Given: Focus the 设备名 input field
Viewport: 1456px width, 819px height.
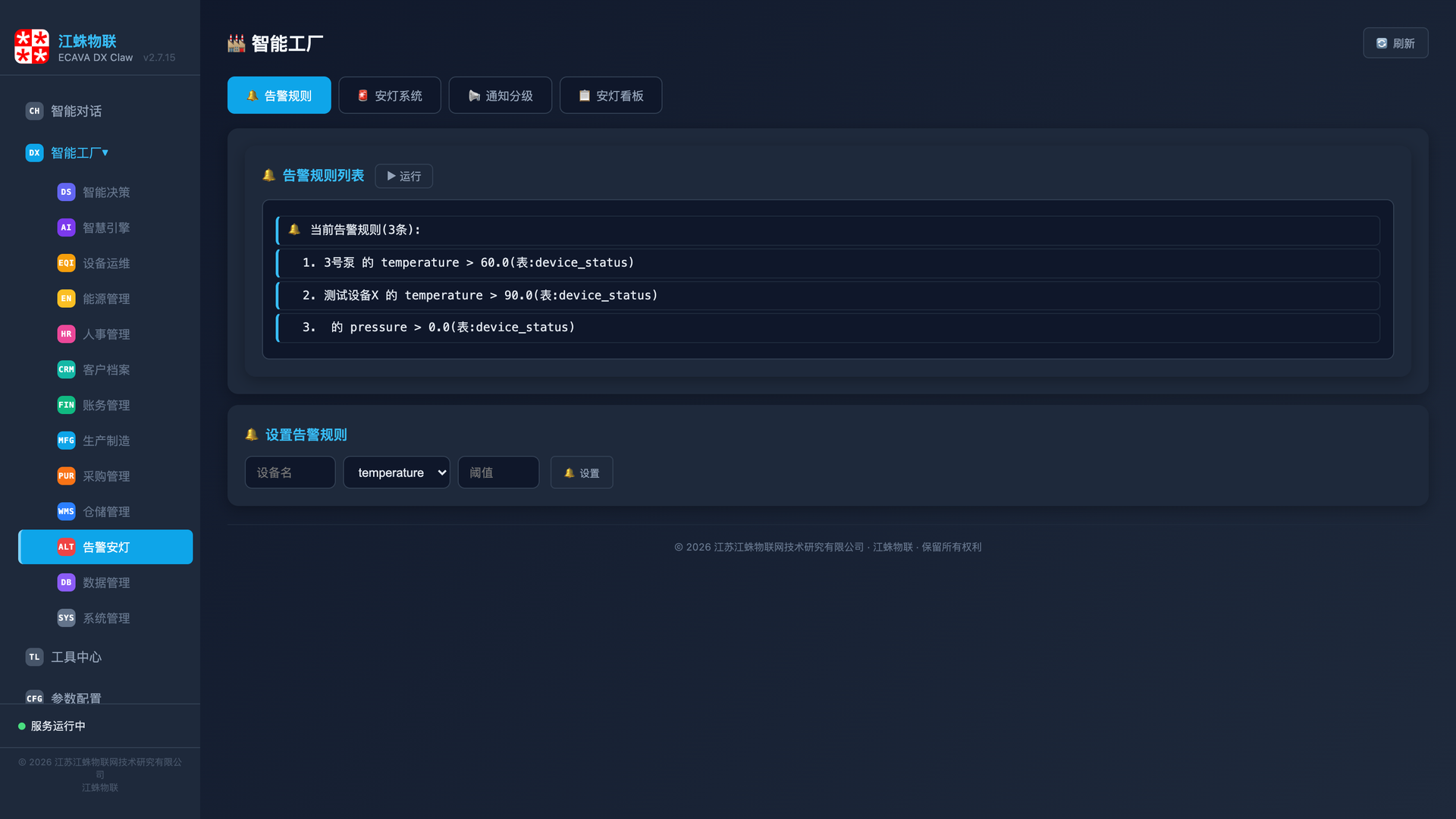Looking at the screenshot, I should 290,472.
